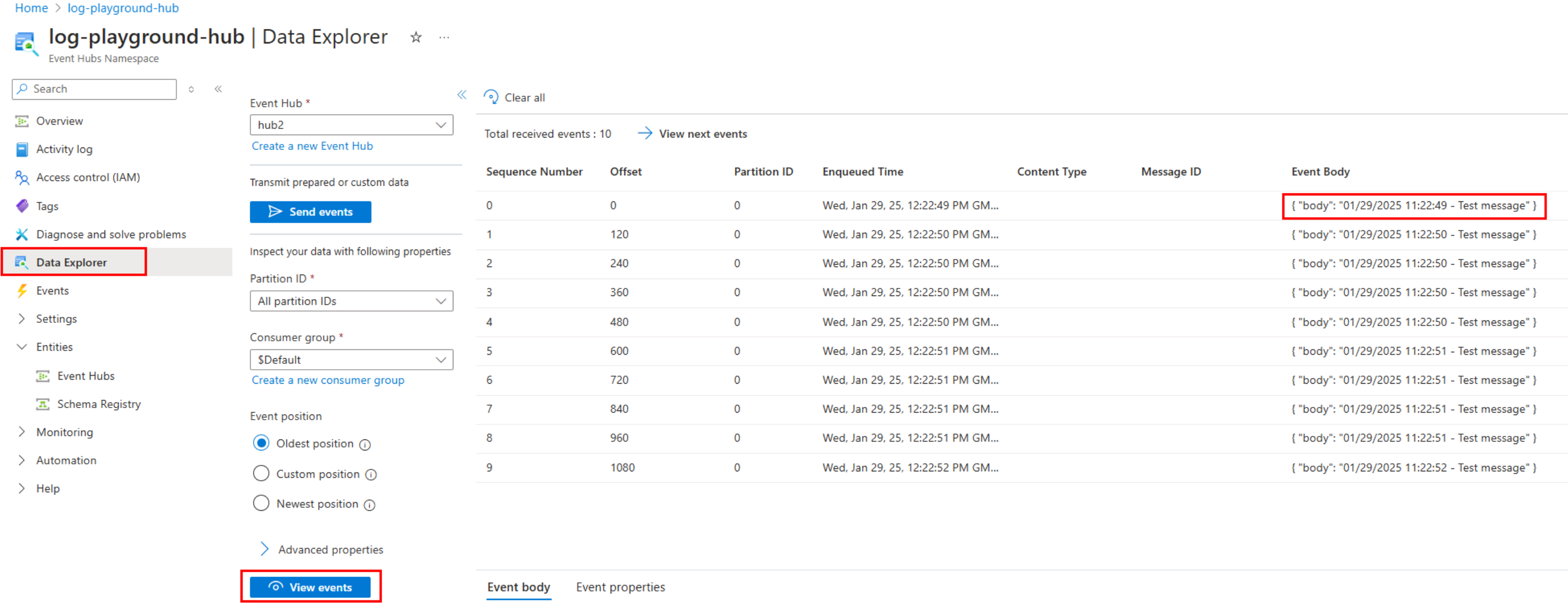Expand Advanced properties section

tap(323, 550)
